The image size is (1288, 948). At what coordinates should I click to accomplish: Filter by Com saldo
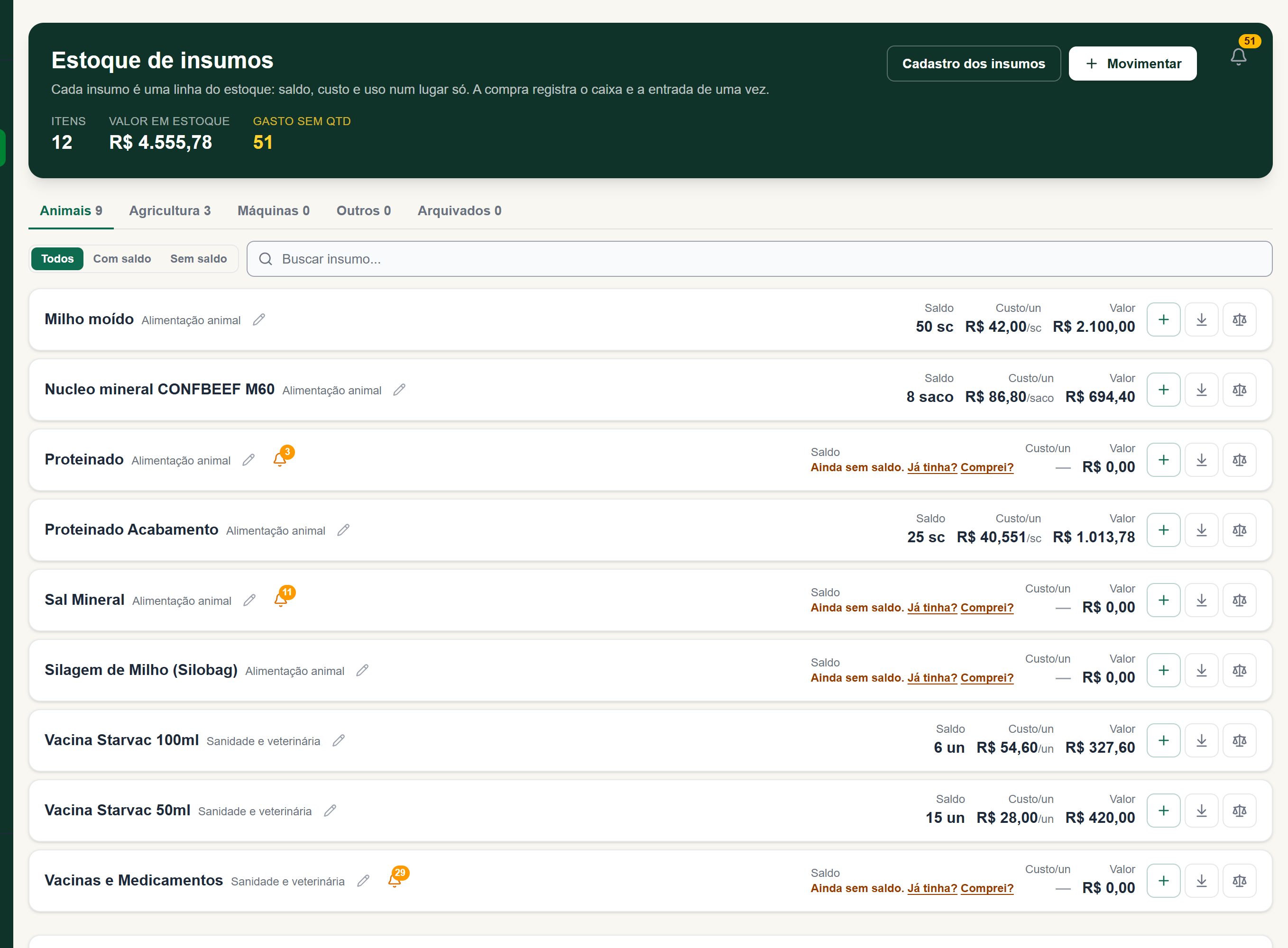122,259
